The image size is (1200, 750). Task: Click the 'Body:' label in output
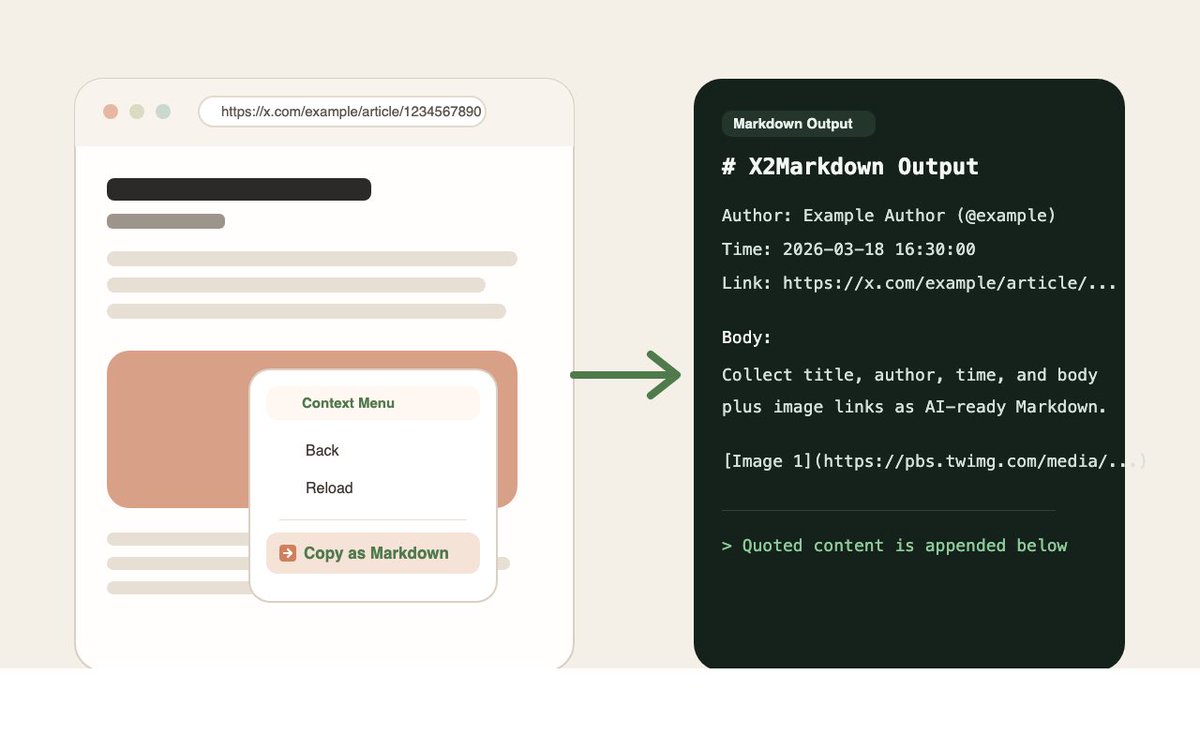click(x=747, y=338)
